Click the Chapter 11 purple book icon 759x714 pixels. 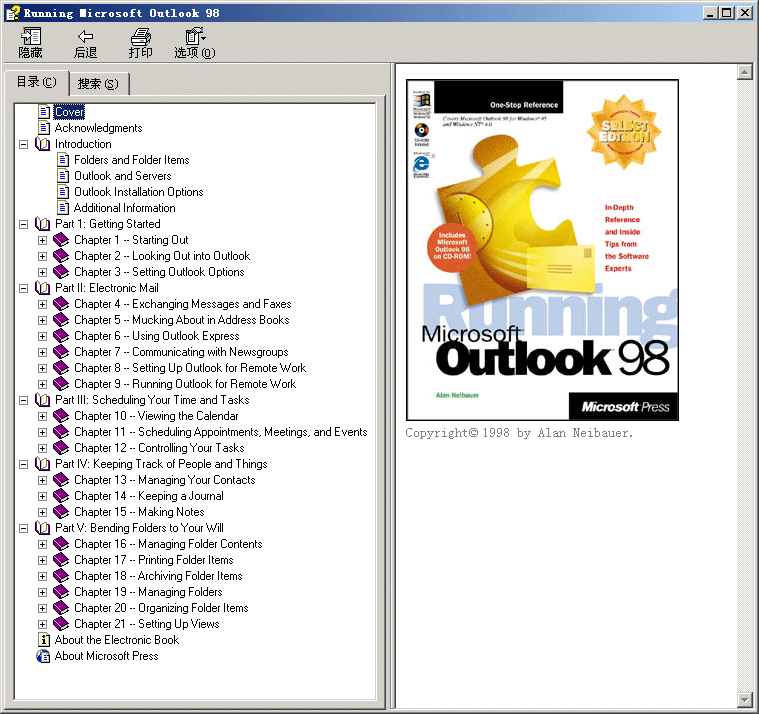tap(61, 431)
